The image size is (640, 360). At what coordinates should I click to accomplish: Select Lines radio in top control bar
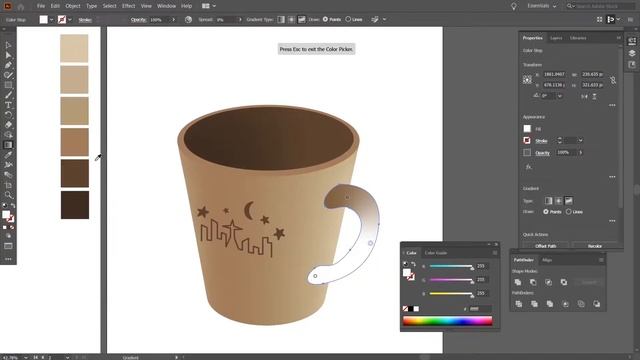[x=348, y=19]
